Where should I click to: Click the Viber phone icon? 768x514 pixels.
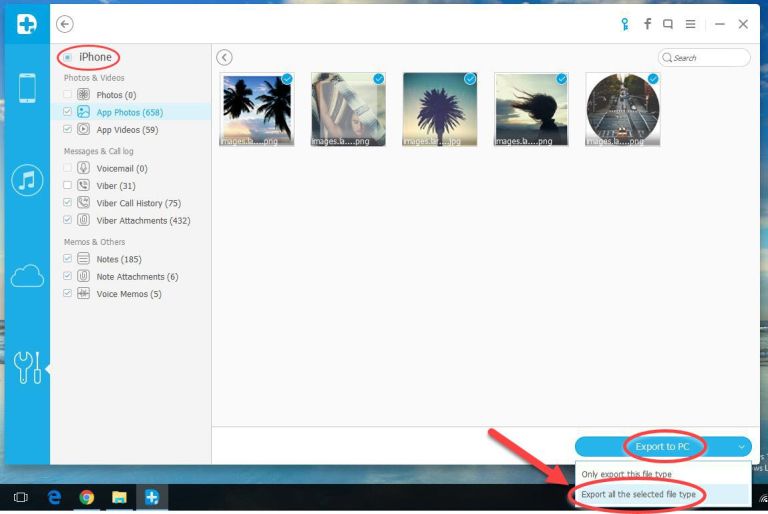click(x=83, y=185)
